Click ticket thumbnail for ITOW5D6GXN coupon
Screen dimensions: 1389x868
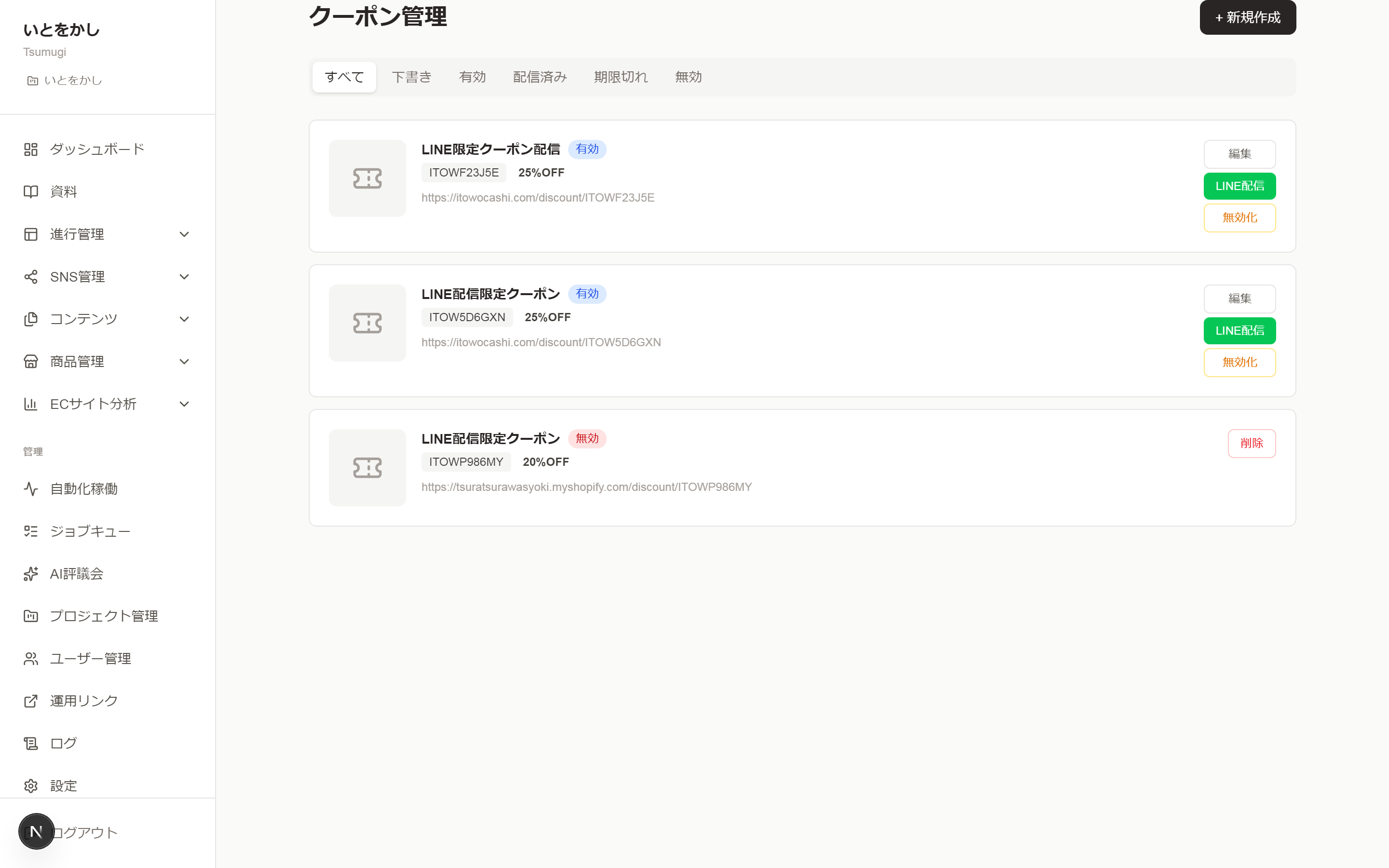pos(368,323)
